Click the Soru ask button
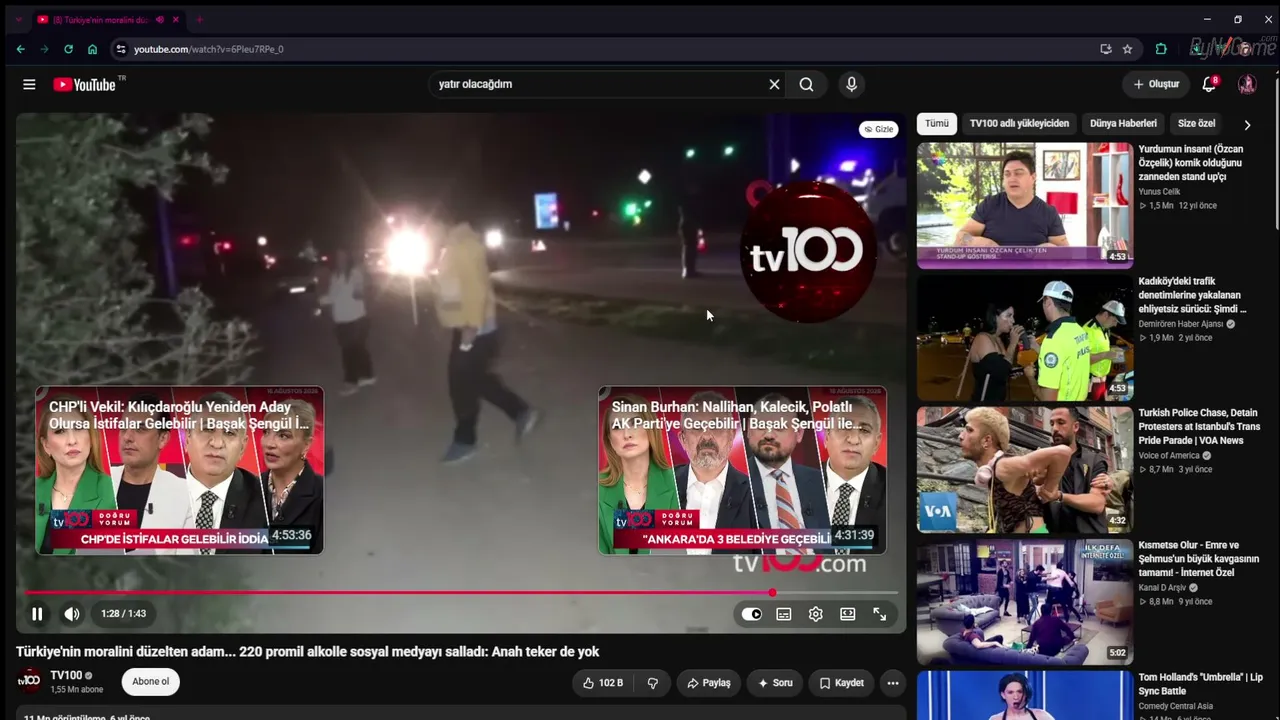This screenshot has width=1280, height=720. [x=775, y=683]
